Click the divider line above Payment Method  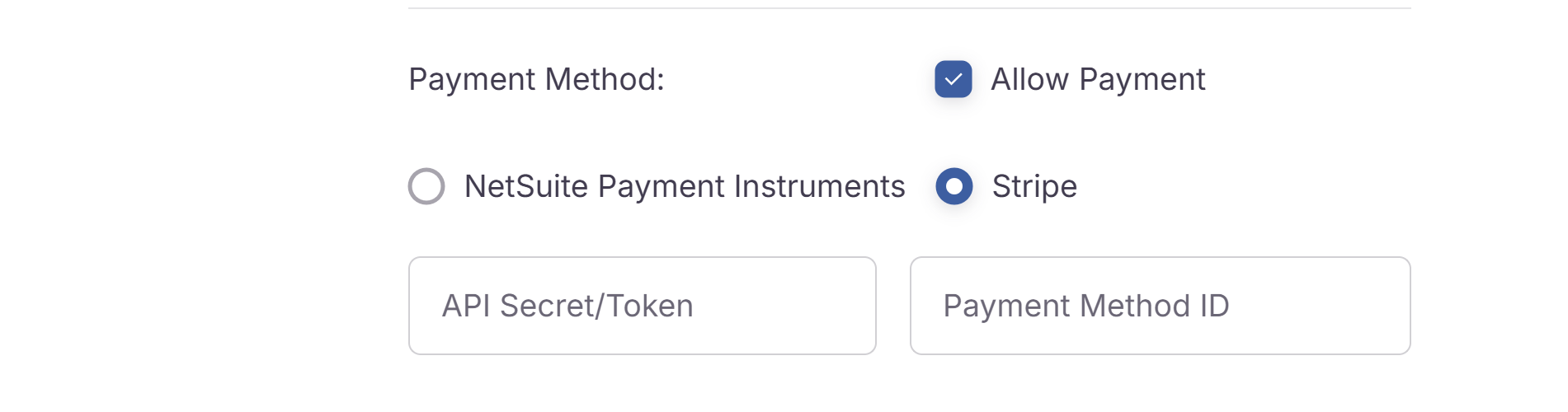909,8
